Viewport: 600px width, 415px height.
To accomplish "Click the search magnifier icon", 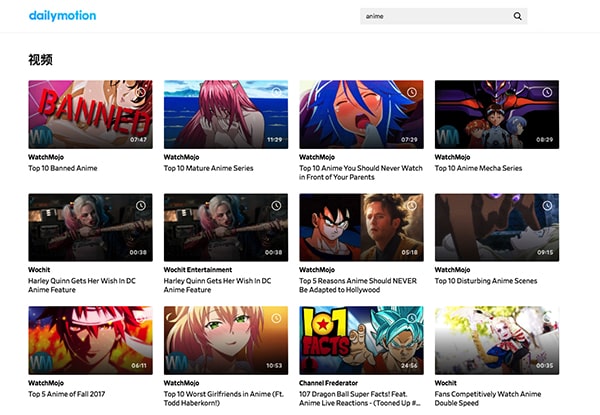I will click(x=517, y=16).
